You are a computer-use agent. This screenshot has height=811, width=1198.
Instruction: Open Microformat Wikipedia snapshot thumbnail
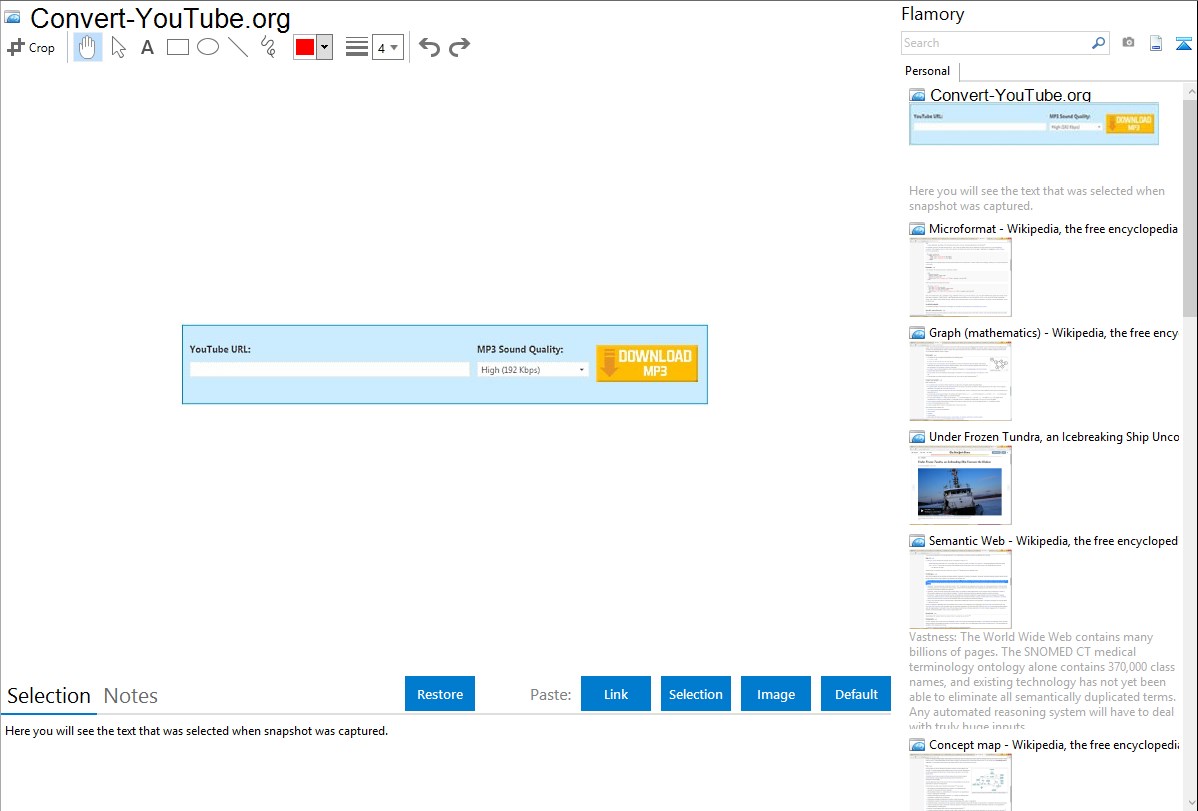point(960,277)
